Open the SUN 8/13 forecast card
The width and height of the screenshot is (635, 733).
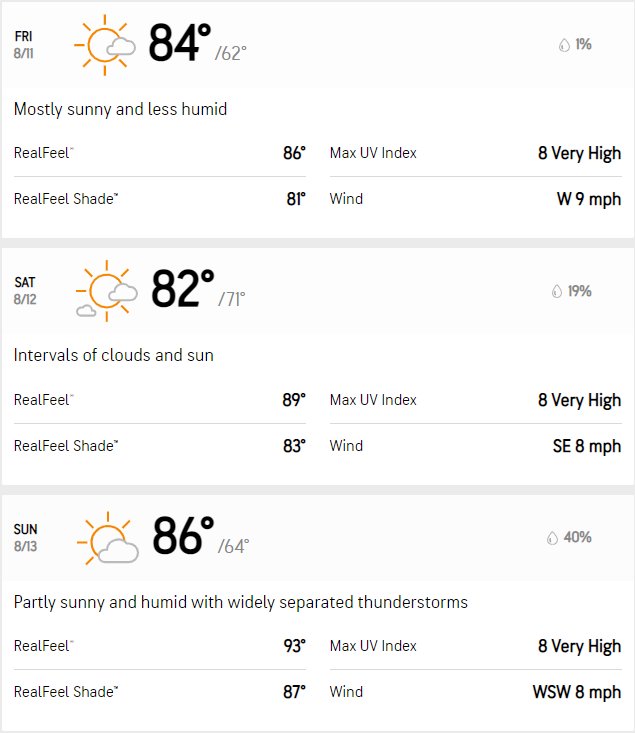pos(318,613)
